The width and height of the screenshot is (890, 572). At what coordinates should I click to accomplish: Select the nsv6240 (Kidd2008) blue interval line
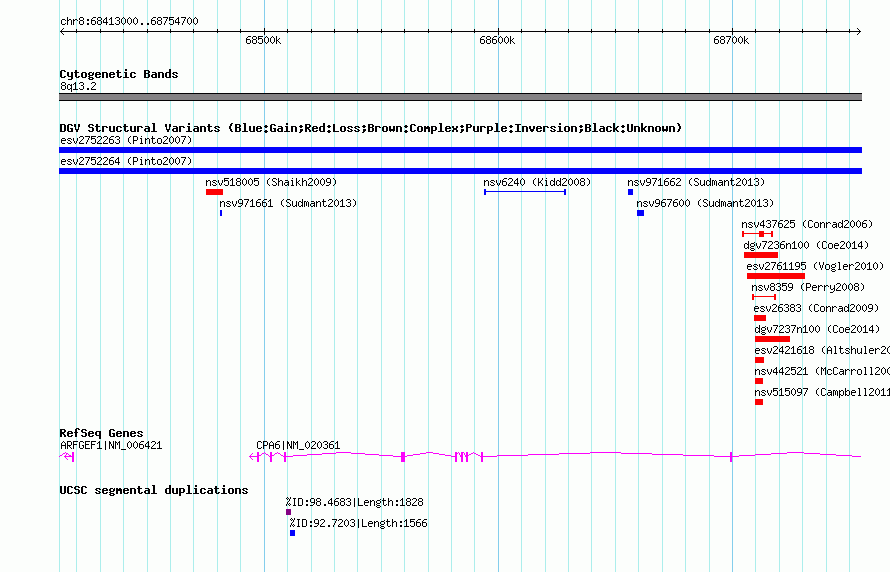point(525,192)
